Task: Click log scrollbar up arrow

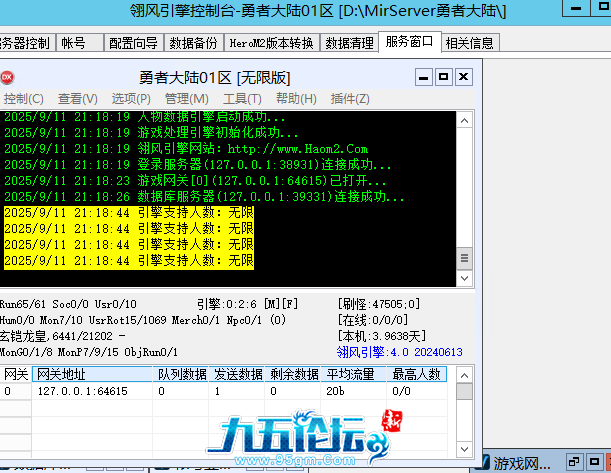Action: click(x=464, y=121)
